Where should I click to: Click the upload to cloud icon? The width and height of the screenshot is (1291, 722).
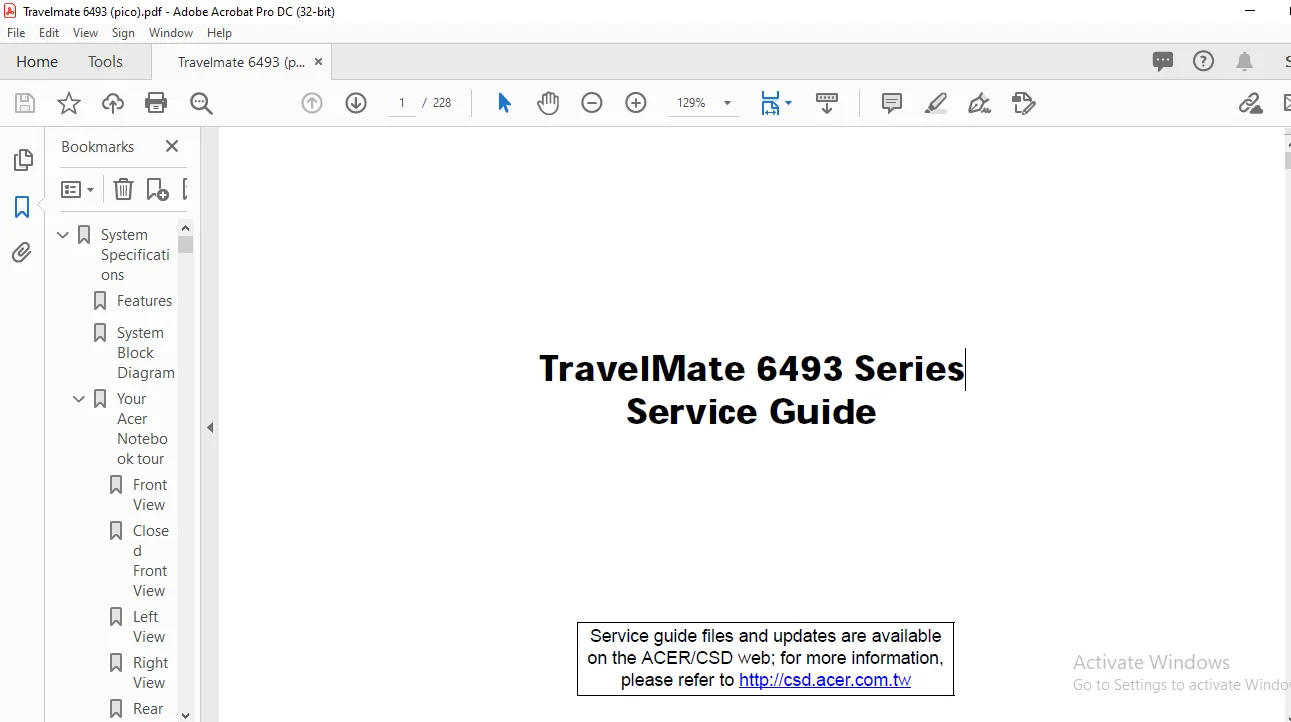tap(112, 103)
